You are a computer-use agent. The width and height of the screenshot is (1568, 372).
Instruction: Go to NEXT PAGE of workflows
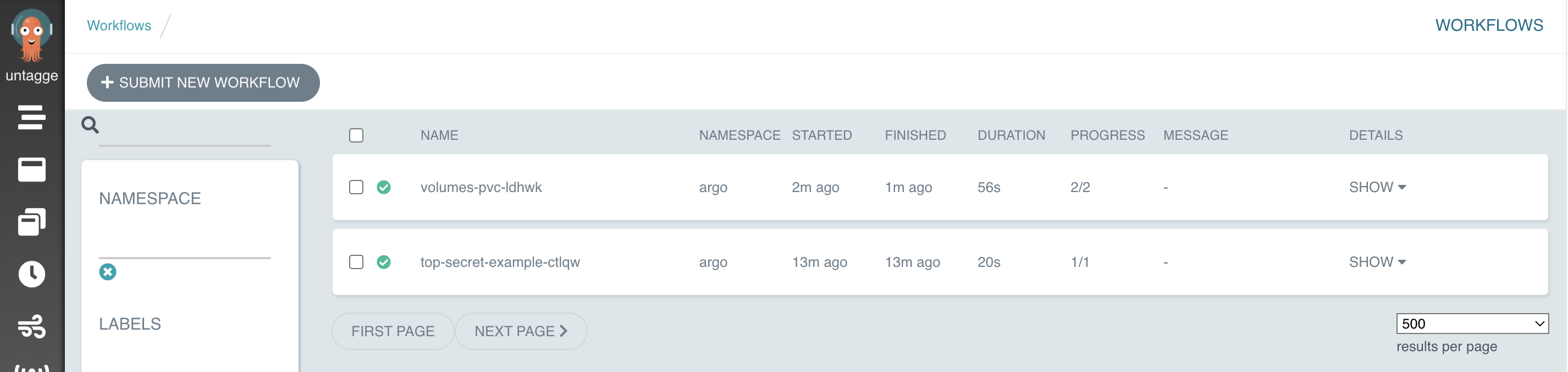click(x=521, y=331)
